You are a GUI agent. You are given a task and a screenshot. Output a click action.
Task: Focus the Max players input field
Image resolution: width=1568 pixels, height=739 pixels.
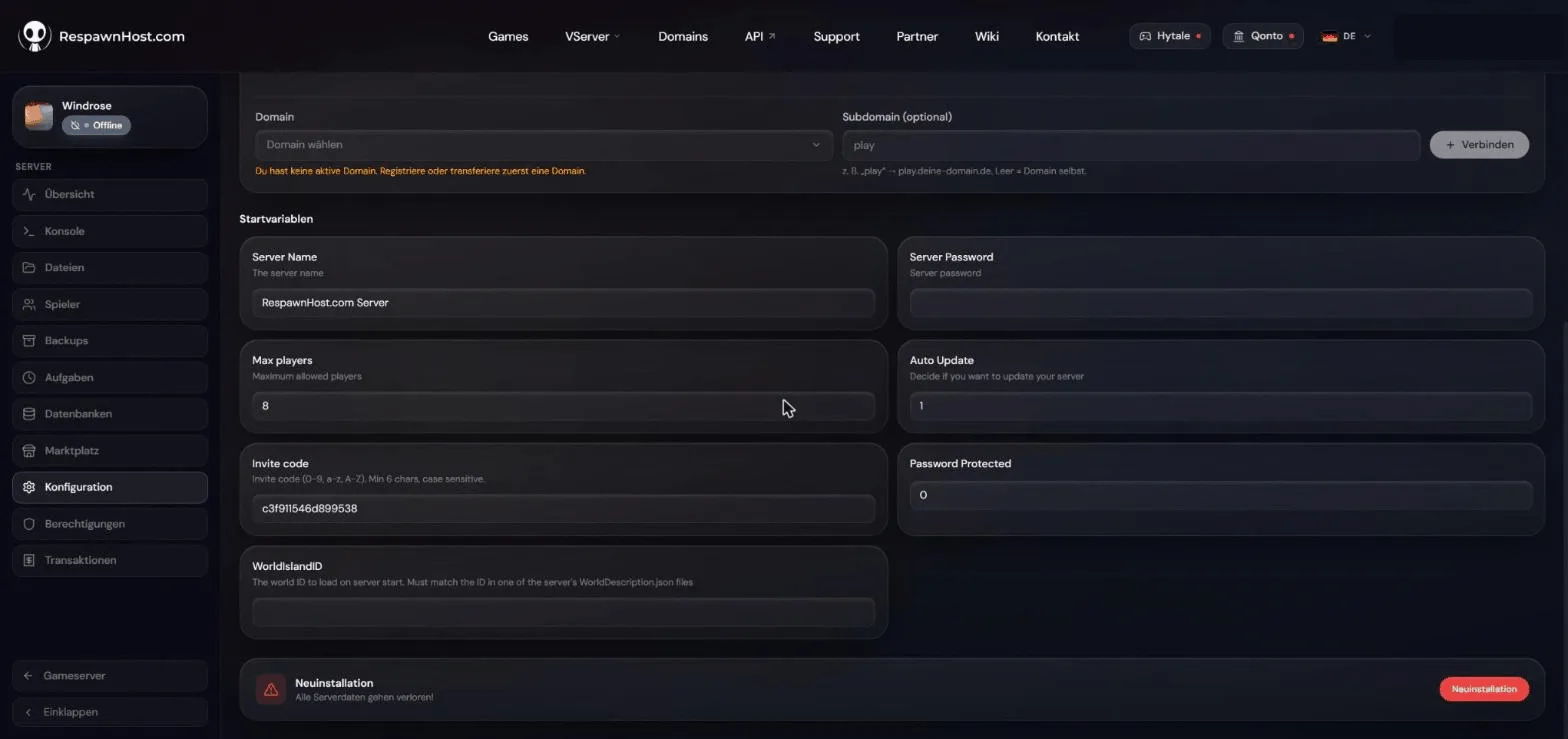click(x=563, y=406)
